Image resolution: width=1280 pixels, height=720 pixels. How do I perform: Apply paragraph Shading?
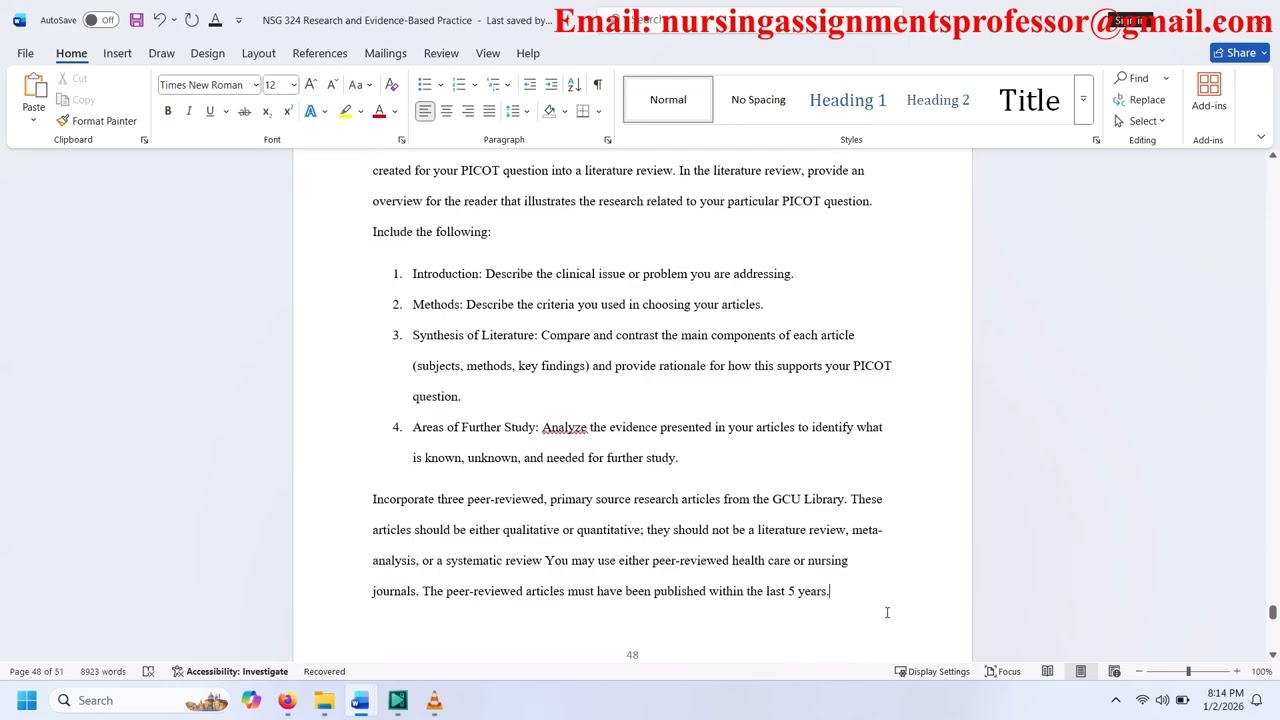point(549,111)
